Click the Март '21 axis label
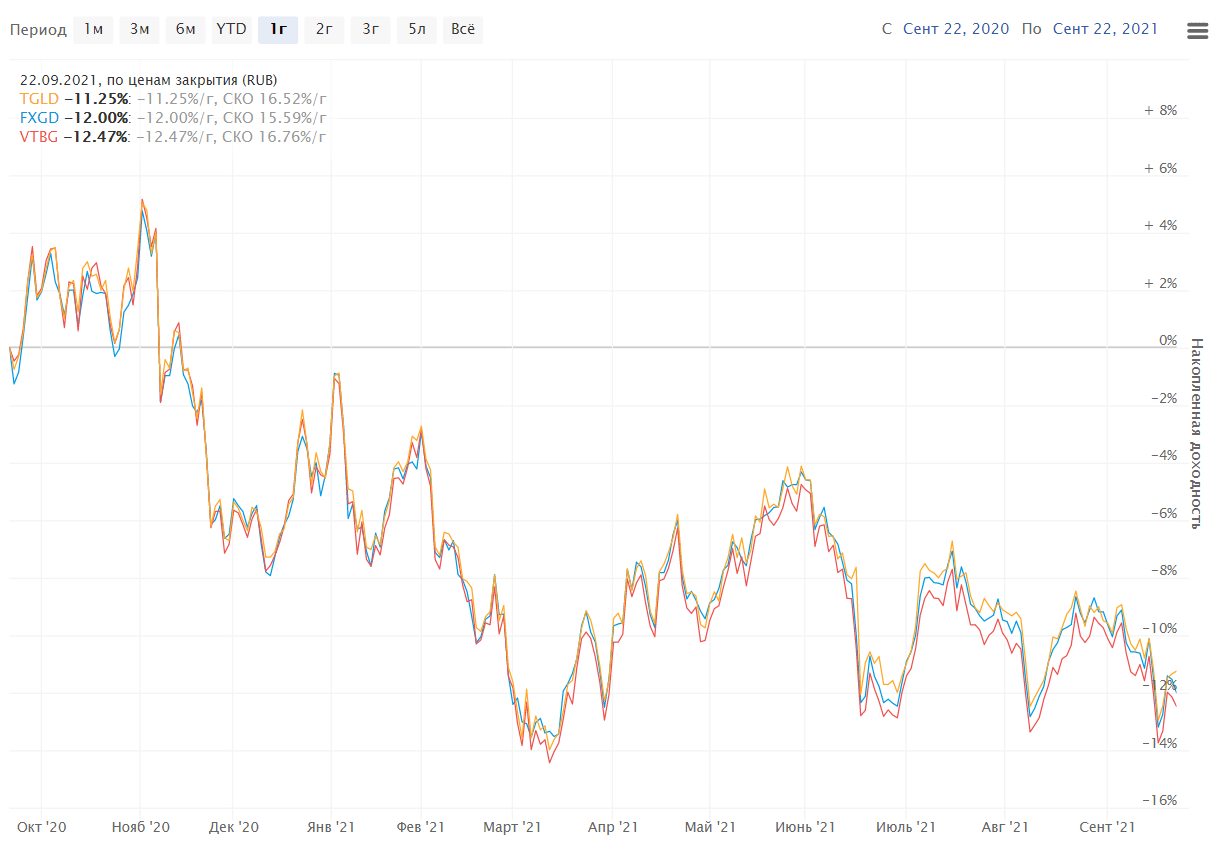The width and height of the screenshot is (1226, 851). [x=512, y=827]
